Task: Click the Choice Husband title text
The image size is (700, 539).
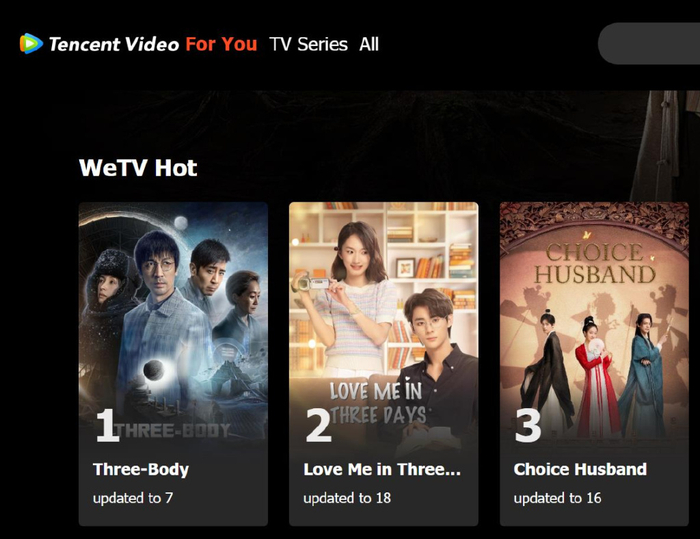Action: [x=580, y=469]
